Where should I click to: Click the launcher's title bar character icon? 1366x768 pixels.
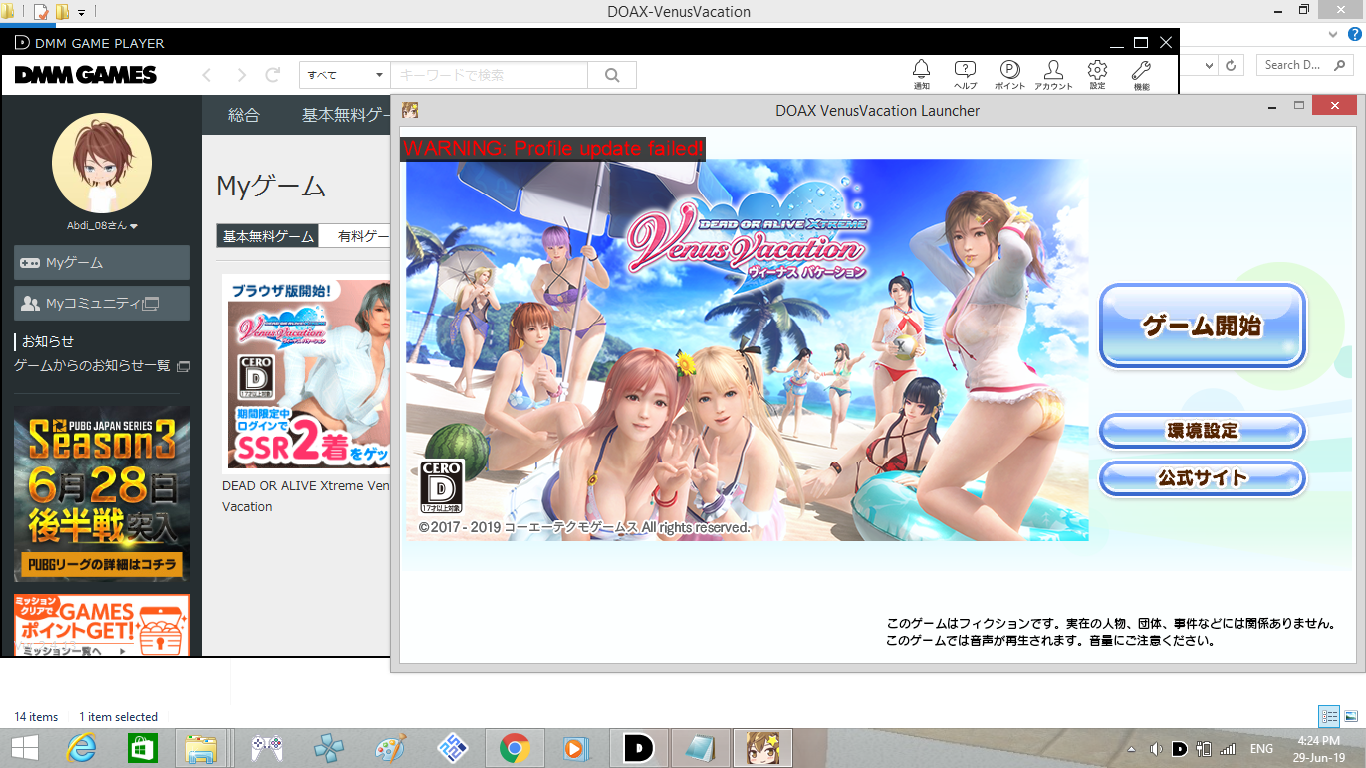click(x=410, y=110)
